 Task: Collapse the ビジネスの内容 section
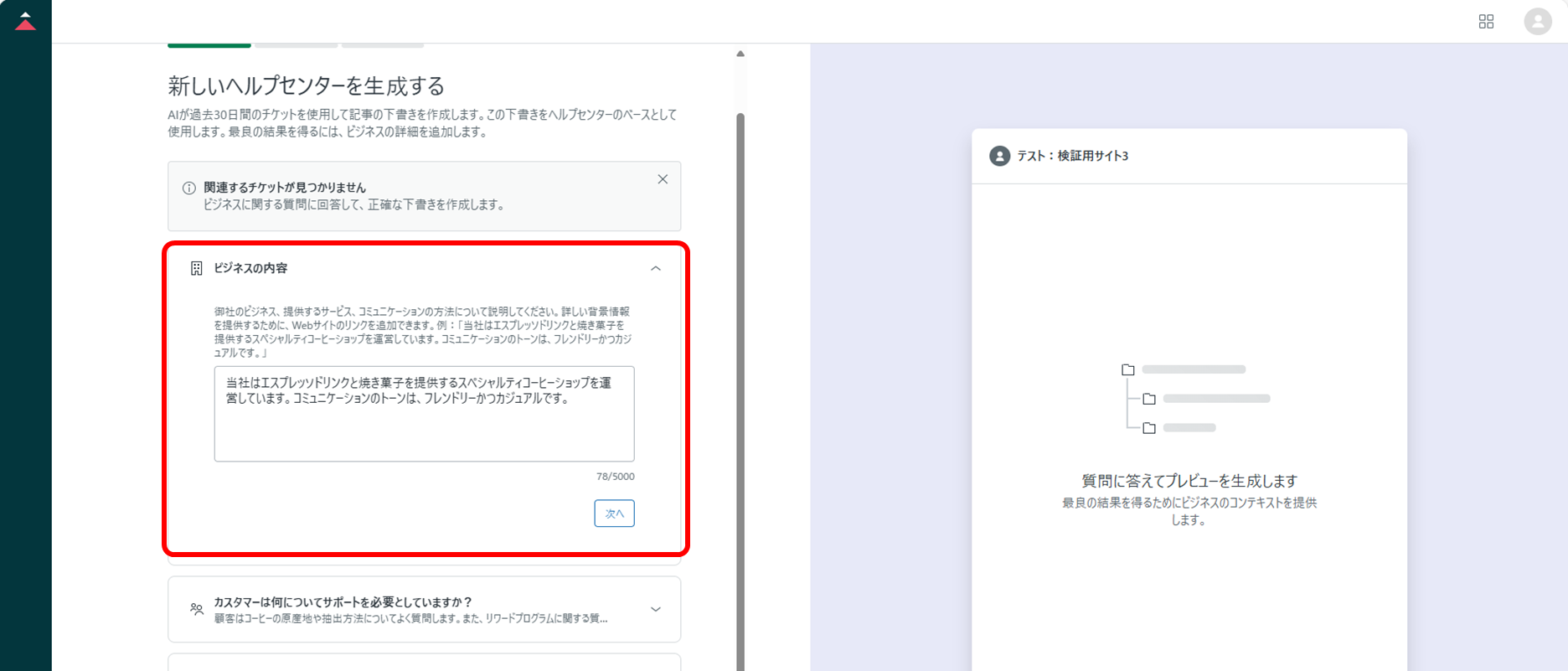coord(656,268)
